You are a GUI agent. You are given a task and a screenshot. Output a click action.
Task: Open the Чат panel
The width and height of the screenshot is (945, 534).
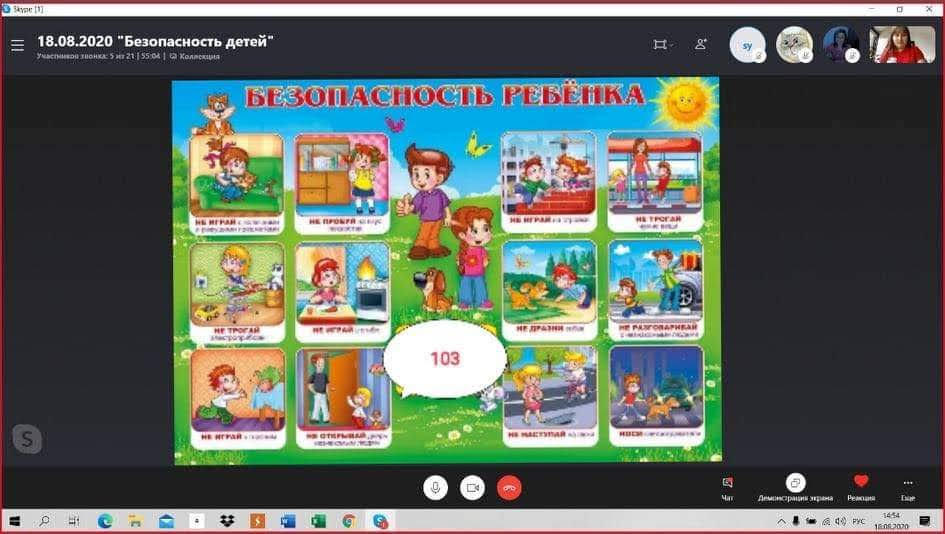727,487
